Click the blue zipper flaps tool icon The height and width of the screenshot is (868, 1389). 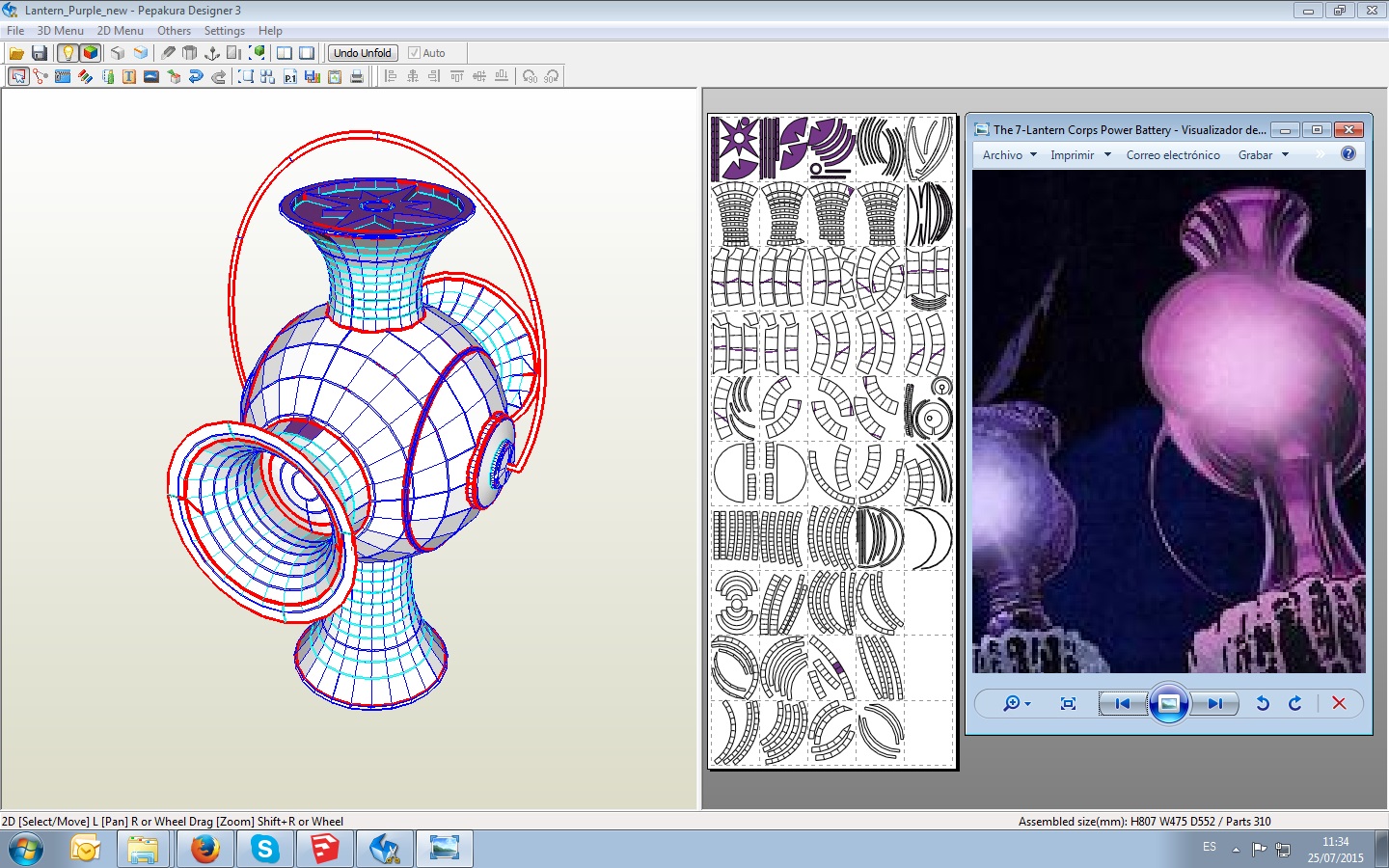click(63, 76)
